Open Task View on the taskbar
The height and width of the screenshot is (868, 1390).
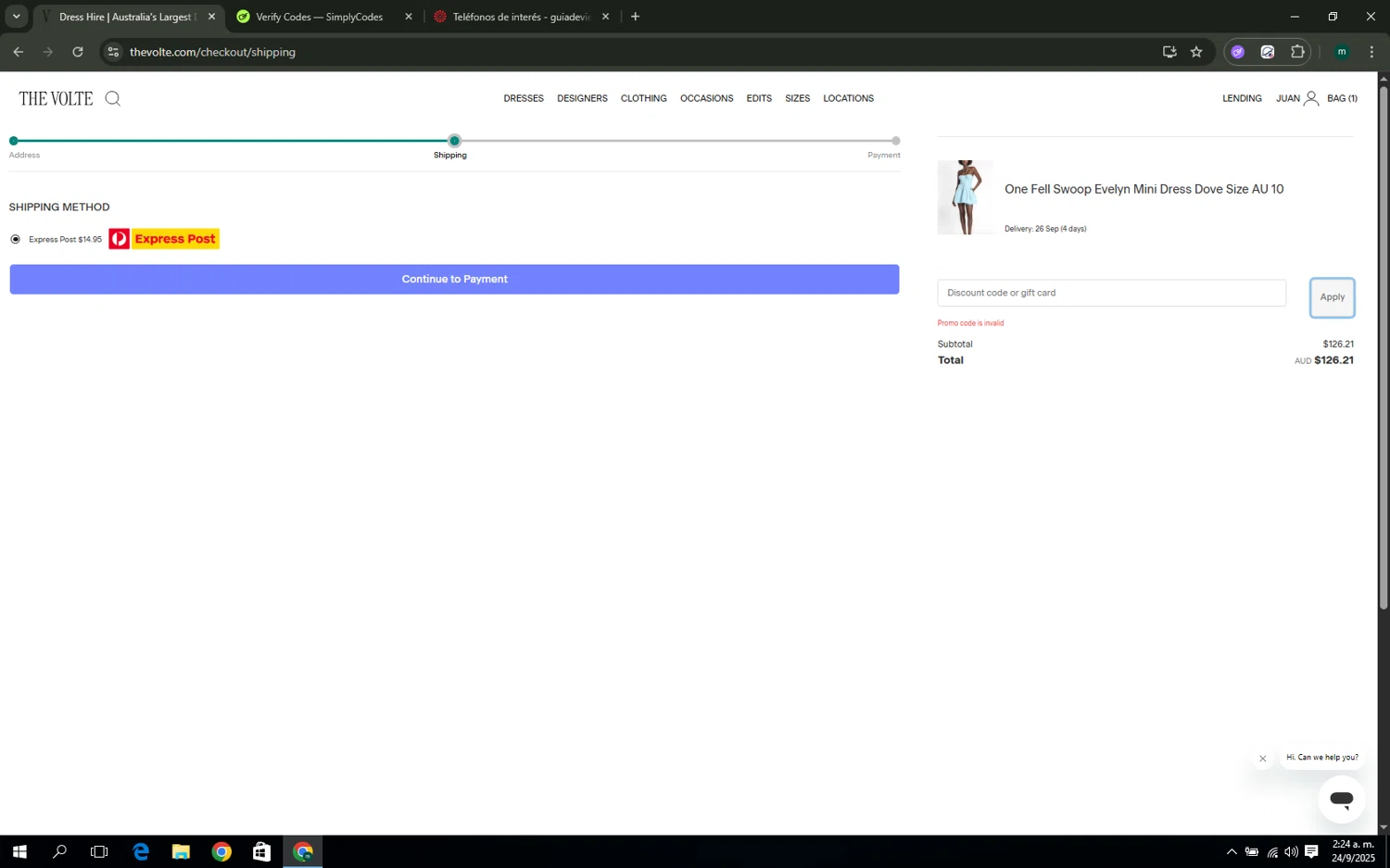pyautogui.click(x=99, y=851)
